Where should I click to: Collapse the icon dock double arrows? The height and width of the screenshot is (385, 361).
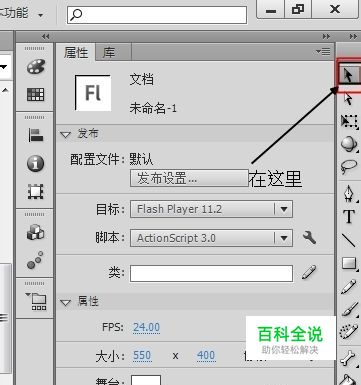[46, 36]
